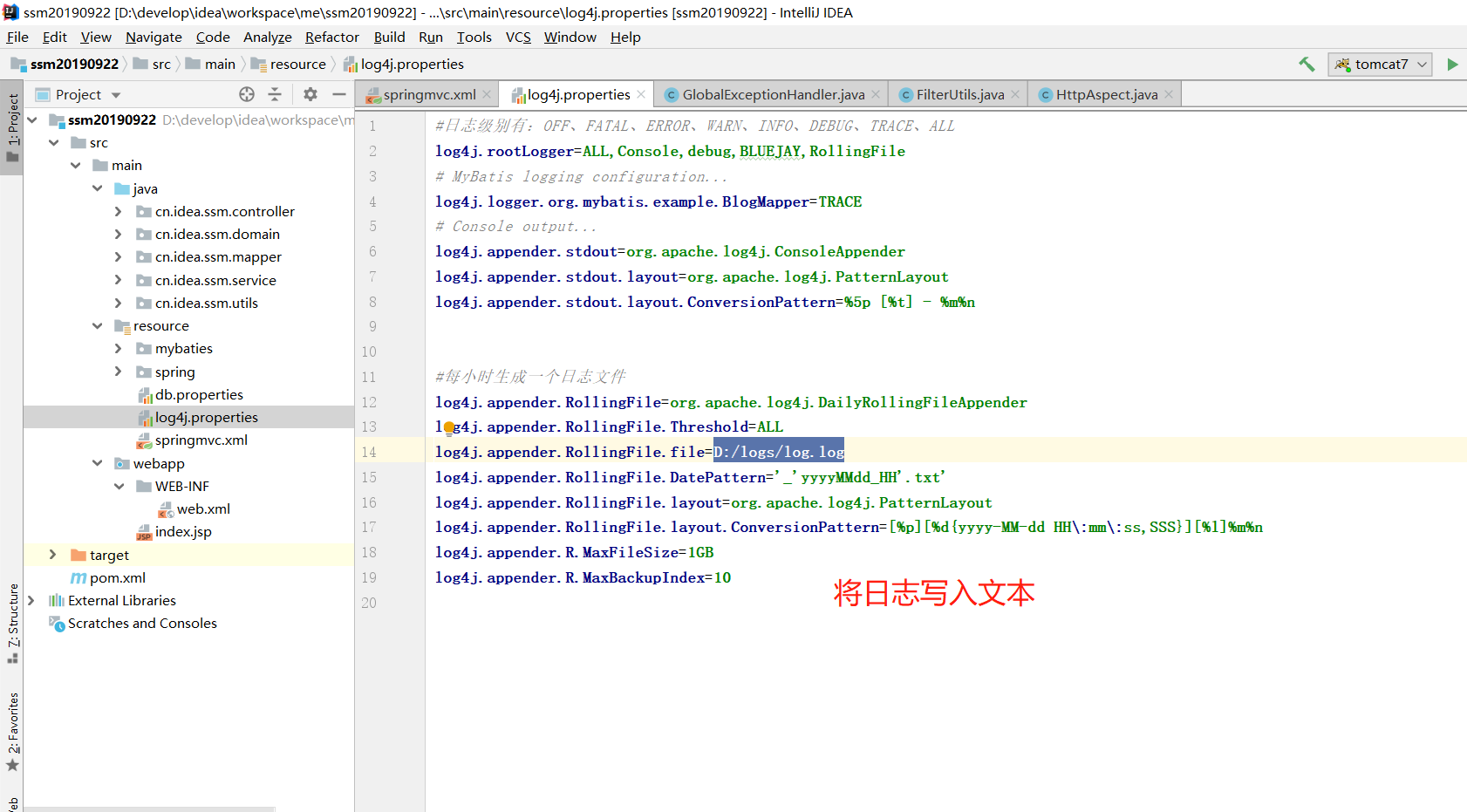
Task: Close the GlobalExceptionHandler.java tab
Action: point(876,94)
